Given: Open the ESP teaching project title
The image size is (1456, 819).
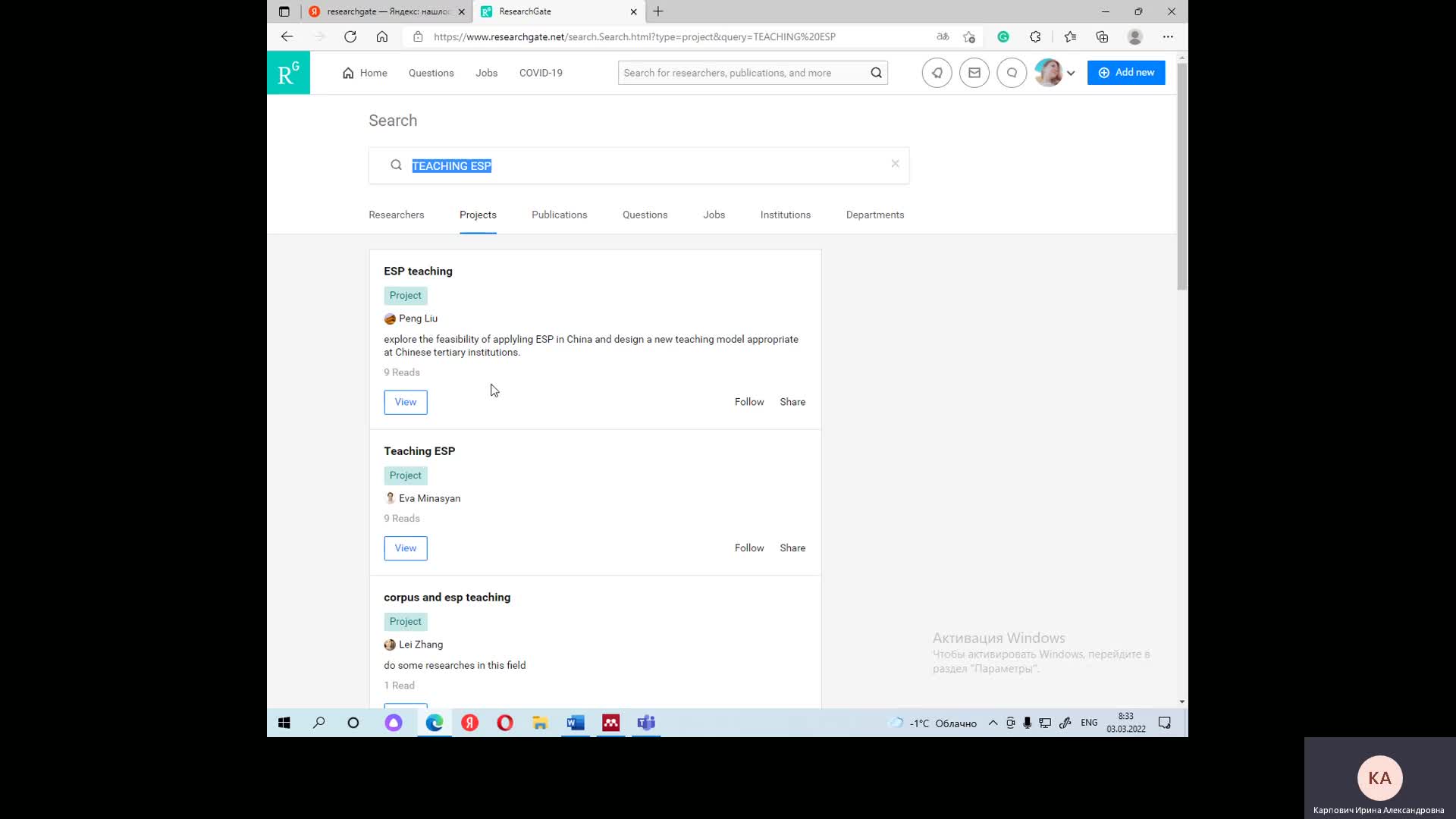Looking at the screenshot, I should tap(418, 271).
